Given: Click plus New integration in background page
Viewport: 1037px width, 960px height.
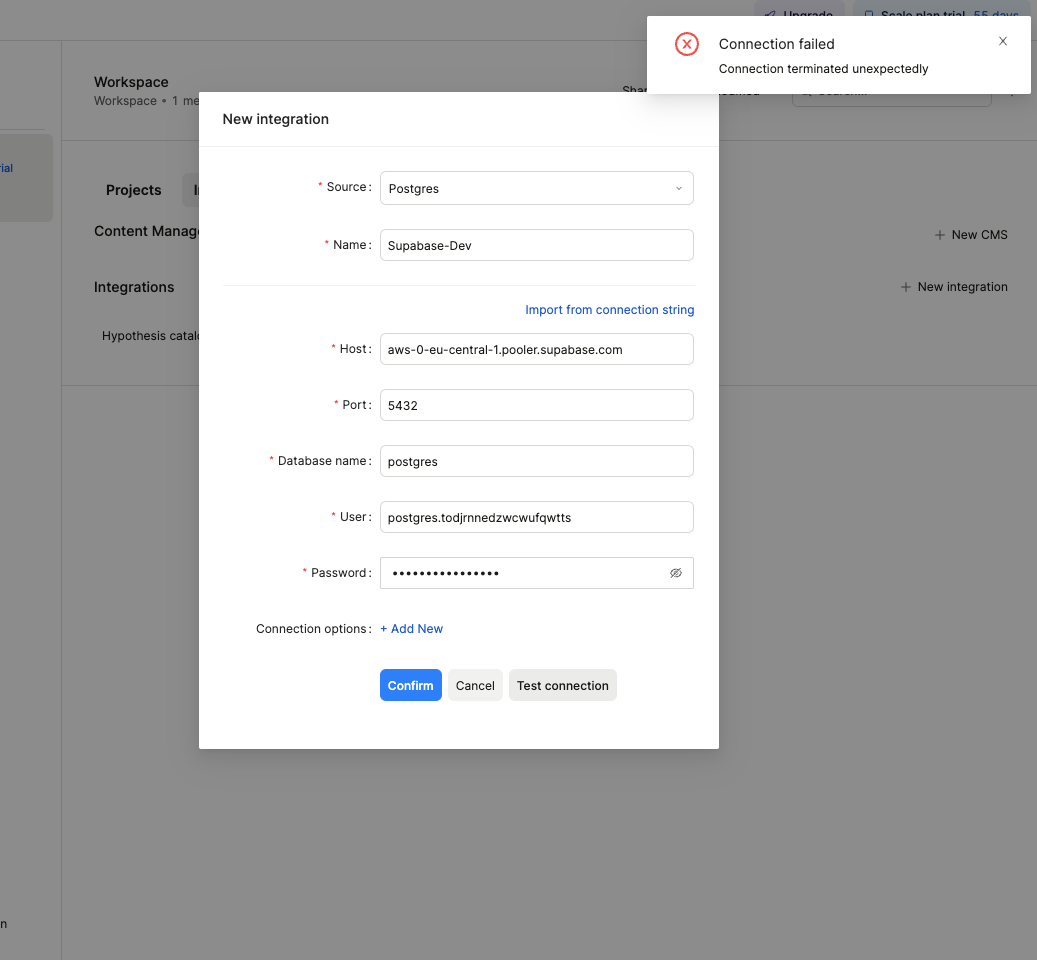Looking at the screenshot, I should 954,287.
